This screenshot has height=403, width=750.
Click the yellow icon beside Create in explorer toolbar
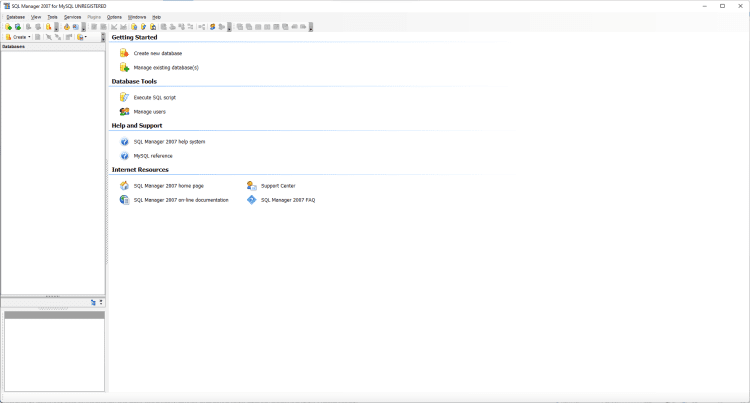pos(8,37)
